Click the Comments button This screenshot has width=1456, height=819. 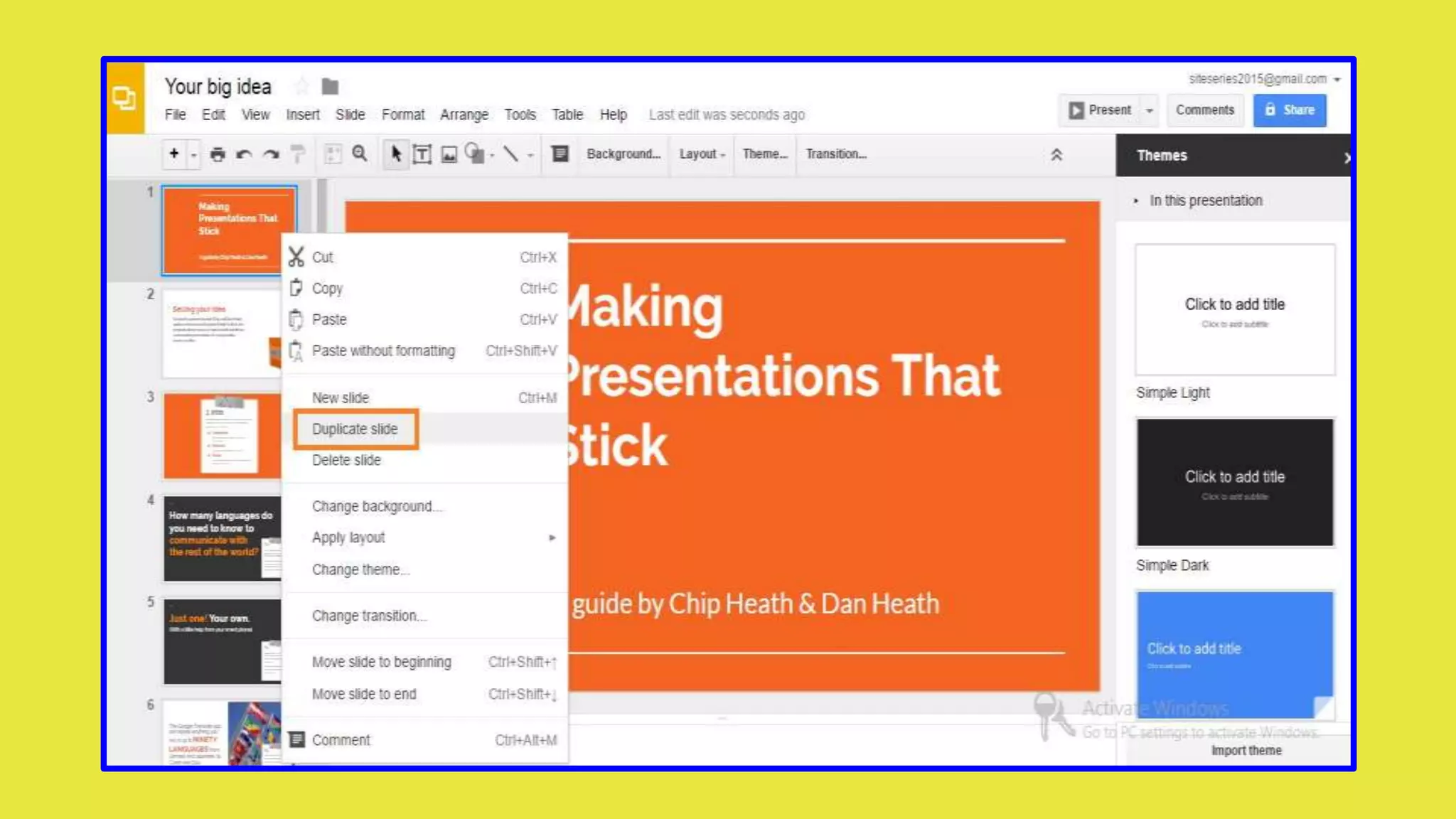pos(1204,110)
